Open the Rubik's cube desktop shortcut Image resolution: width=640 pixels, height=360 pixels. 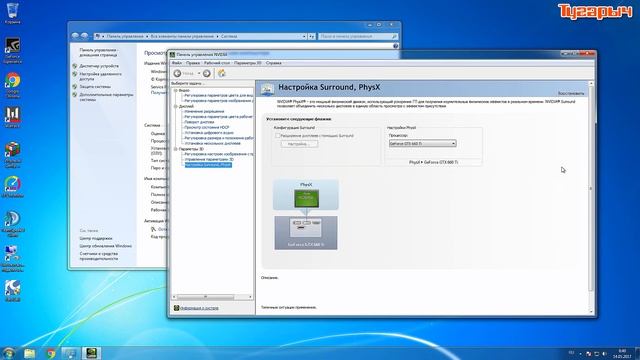pos(13,154)
